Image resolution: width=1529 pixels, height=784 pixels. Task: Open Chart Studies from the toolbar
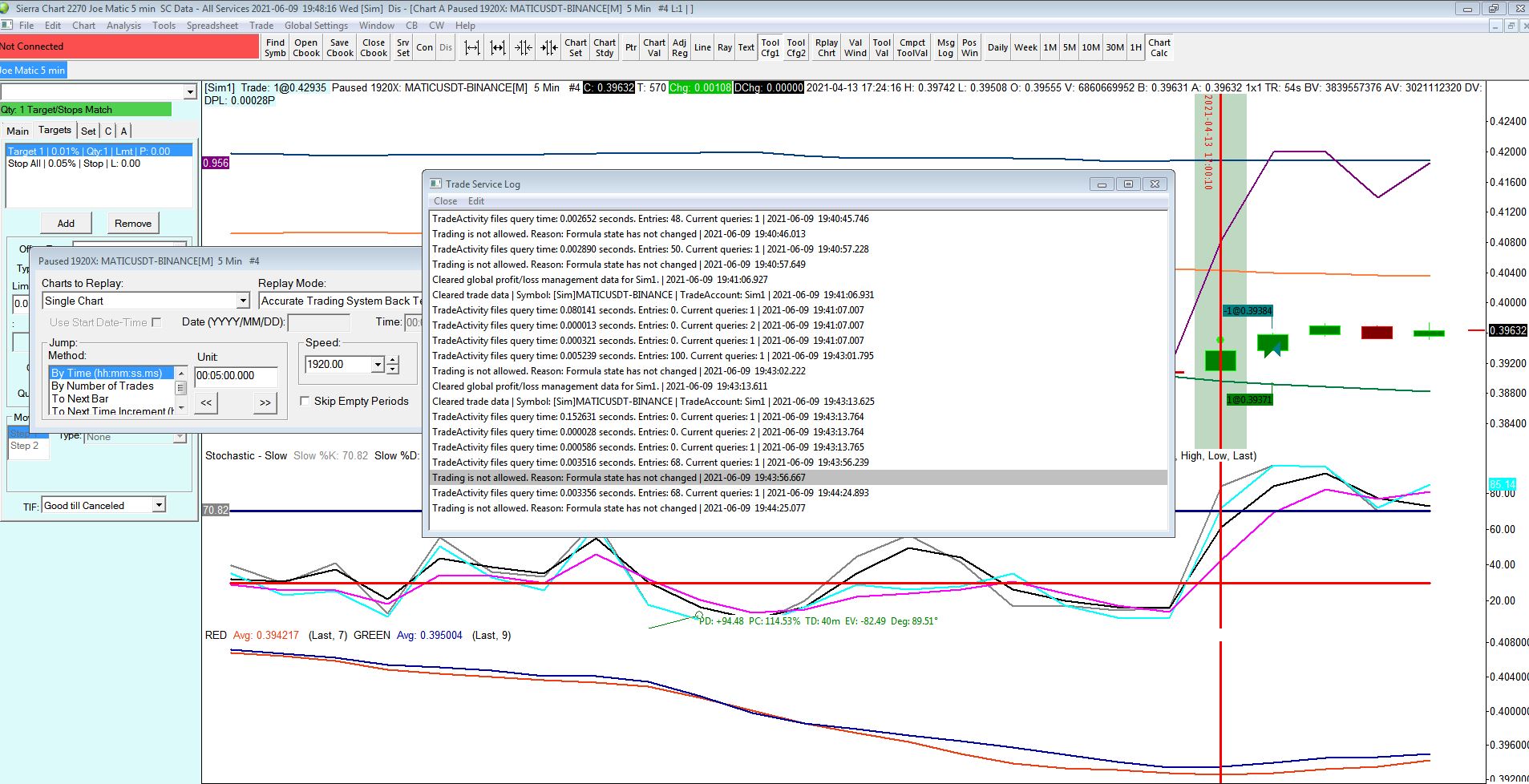tap(605, 48)
